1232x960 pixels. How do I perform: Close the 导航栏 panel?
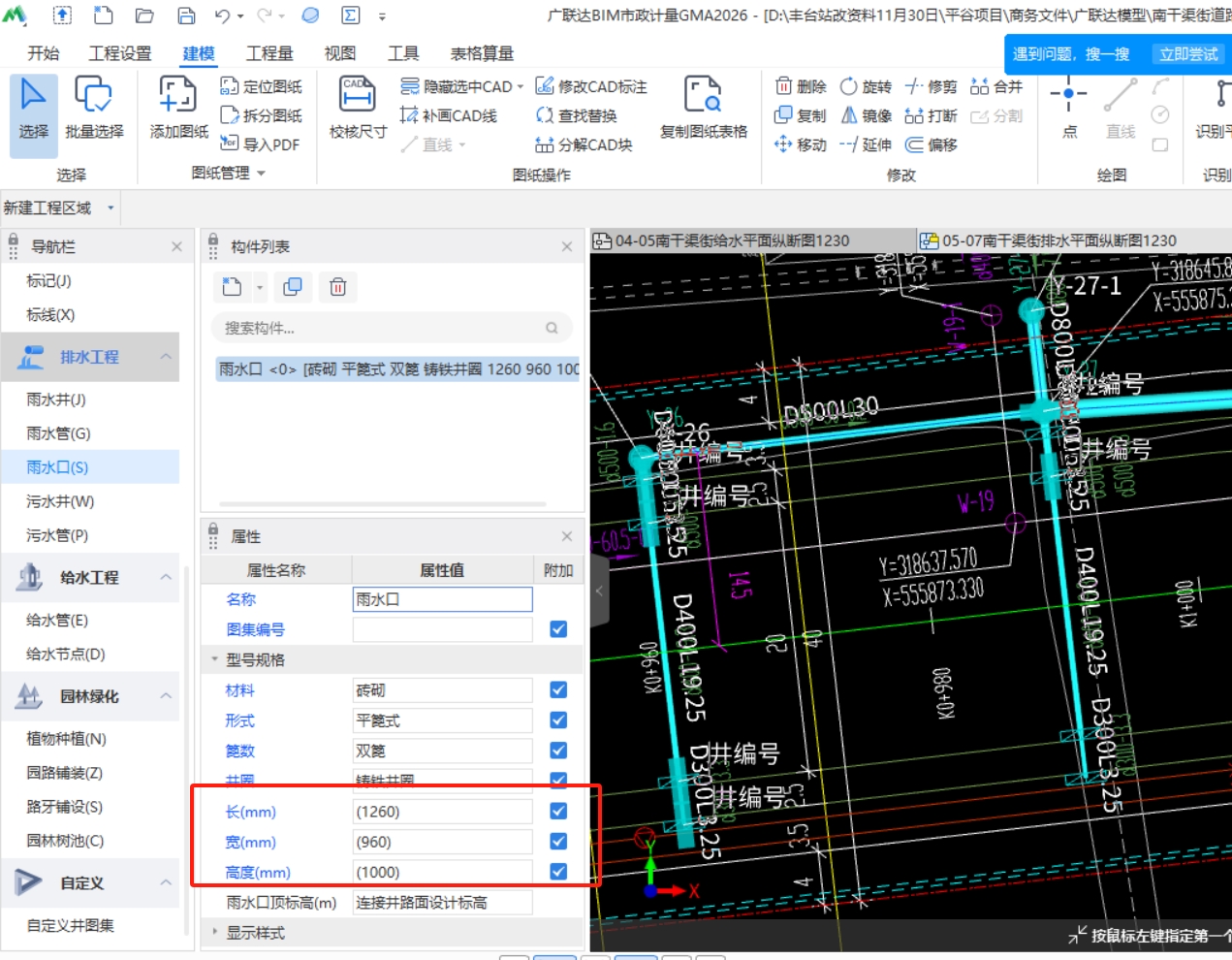pos(176,246)
